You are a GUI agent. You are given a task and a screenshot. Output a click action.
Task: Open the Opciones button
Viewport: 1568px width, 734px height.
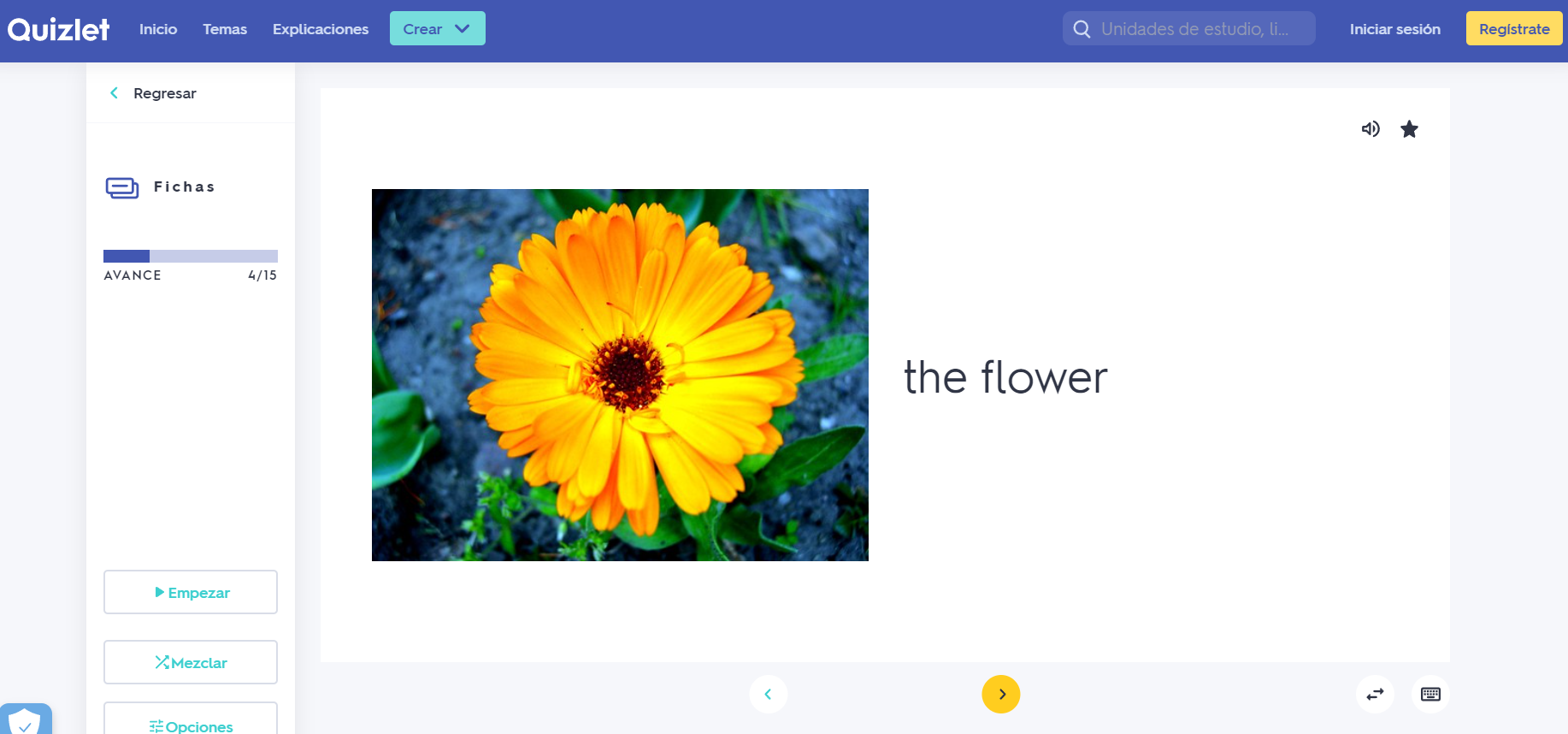tap(191, 719)
